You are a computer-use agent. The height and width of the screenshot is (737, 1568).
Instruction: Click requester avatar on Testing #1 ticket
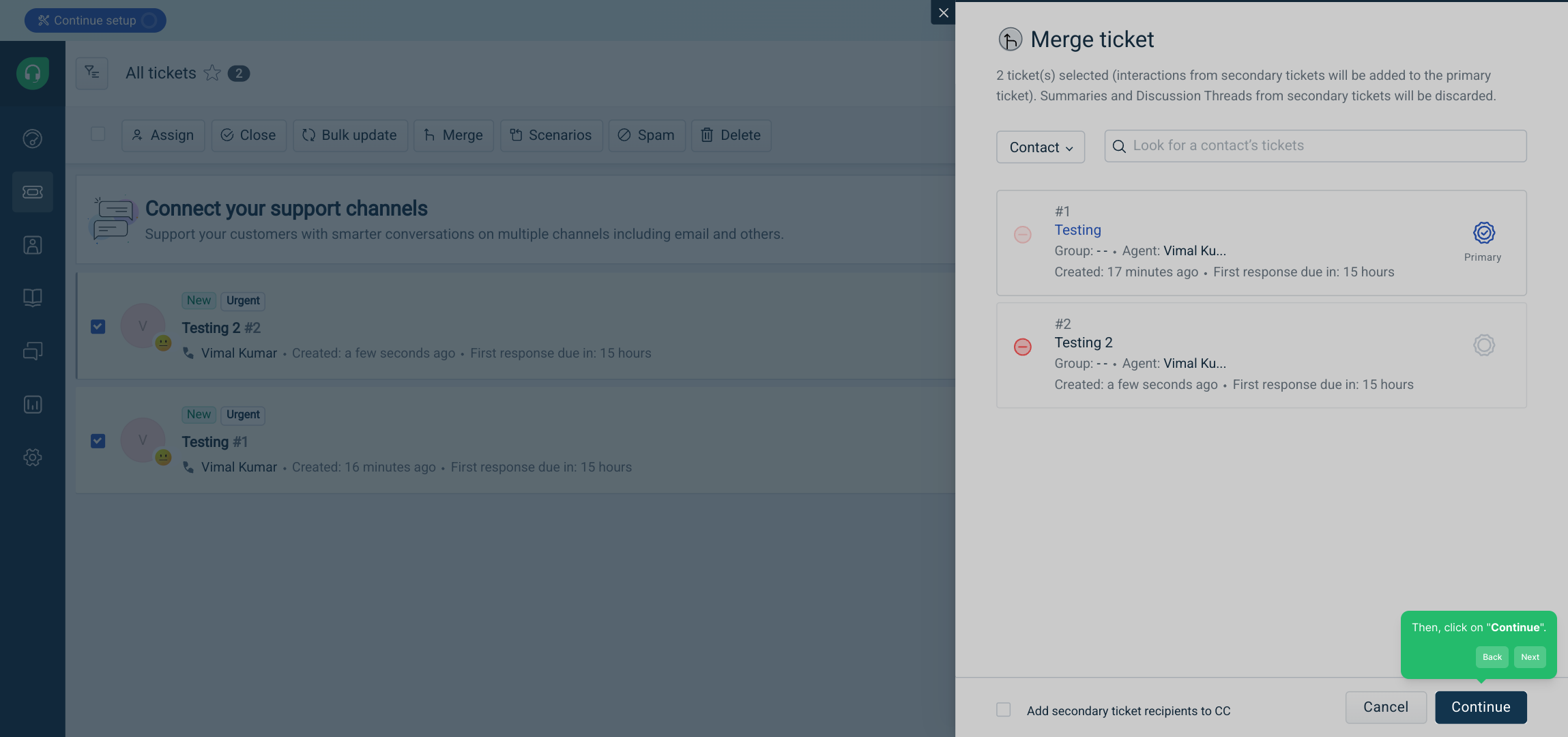tap(143, 440)
